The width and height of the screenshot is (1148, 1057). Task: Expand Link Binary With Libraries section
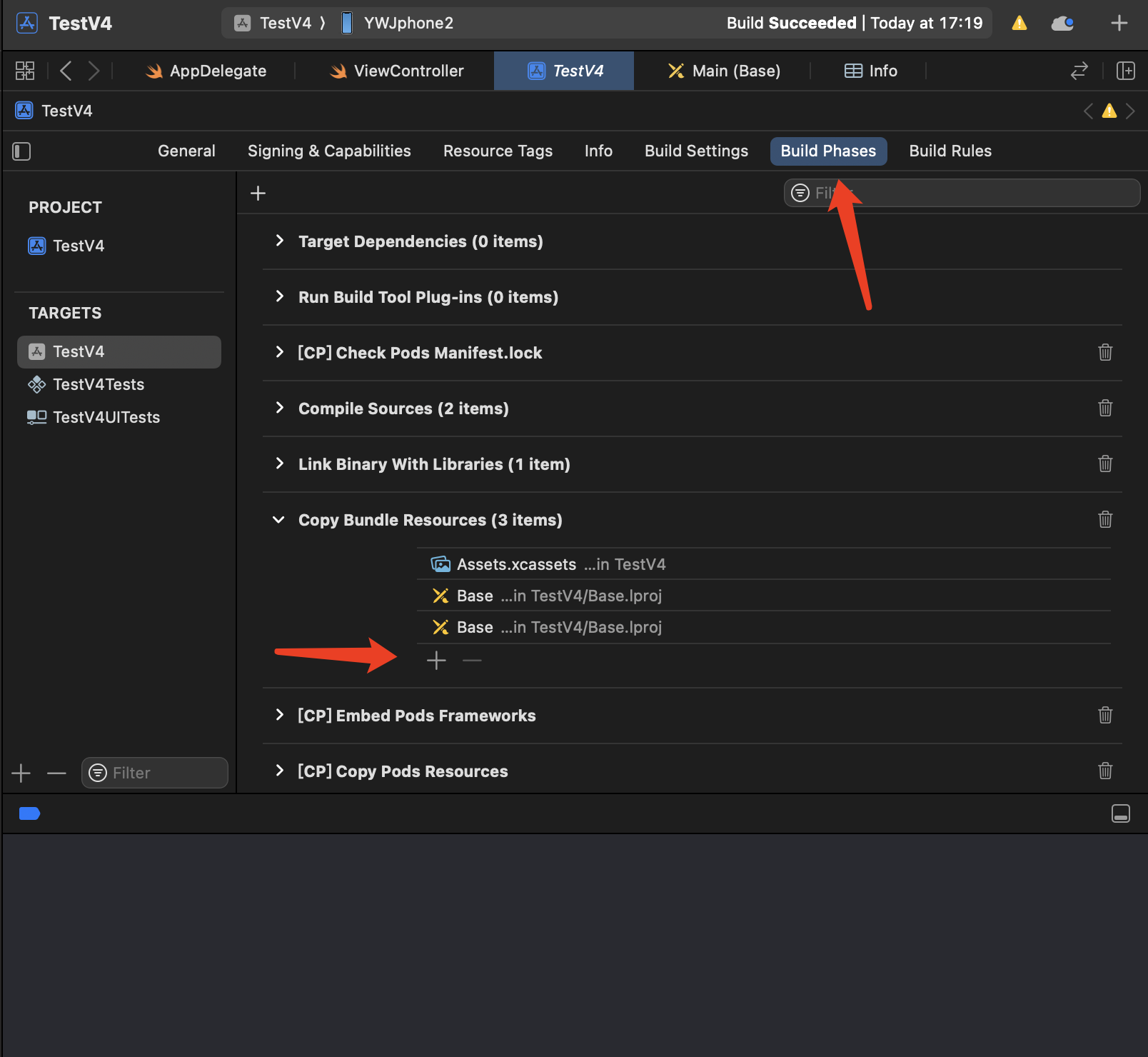(x=280, y=464)
